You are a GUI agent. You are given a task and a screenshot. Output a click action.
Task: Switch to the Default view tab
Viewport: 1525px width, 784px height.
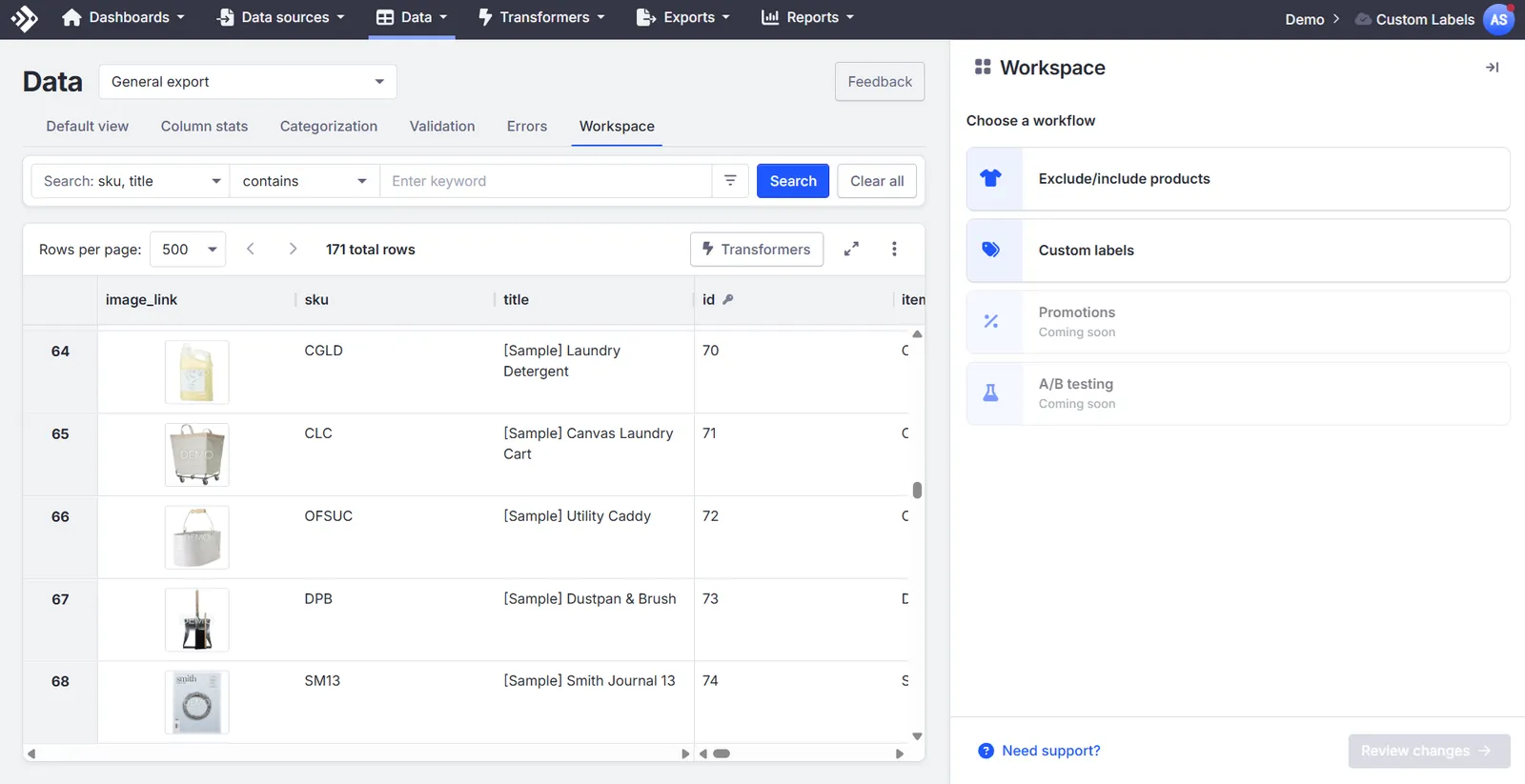(x=88, y=126)
